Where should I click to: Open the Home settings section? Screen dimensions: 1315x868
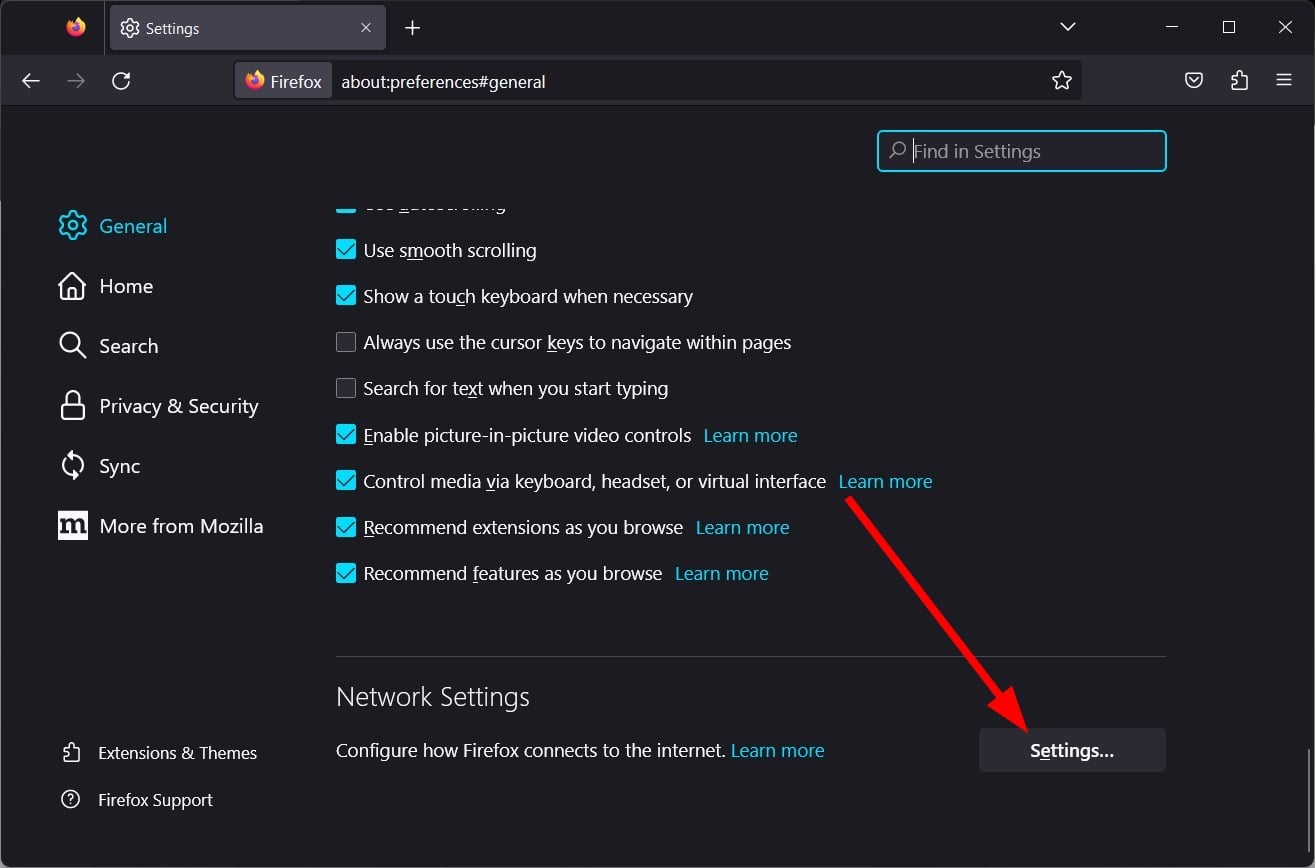[126, 286]
